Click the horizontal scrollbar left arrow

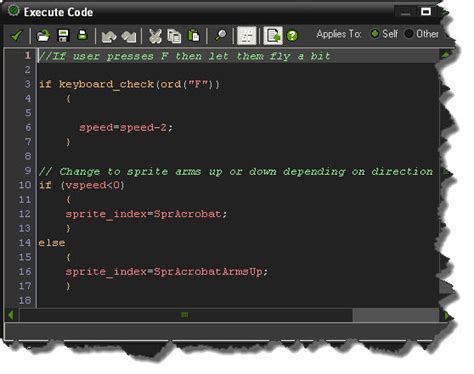(11, 315)
